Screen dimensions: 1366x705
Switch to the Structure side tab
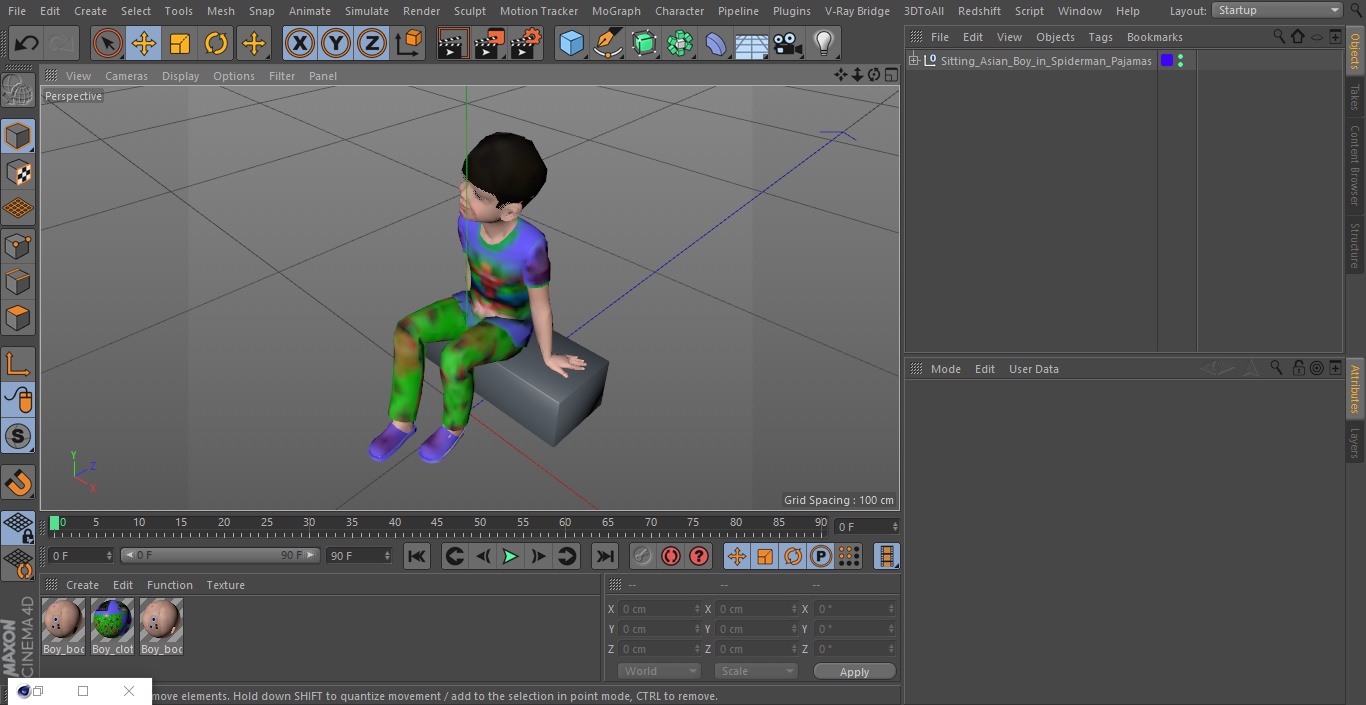1355,246
